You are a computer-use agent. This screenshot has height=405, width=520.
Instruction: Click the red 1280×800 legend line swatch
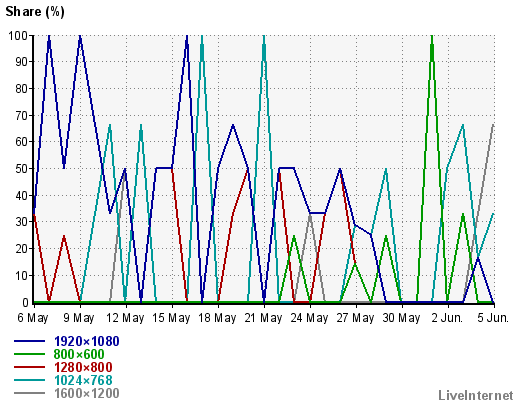[x=29, y=367]
